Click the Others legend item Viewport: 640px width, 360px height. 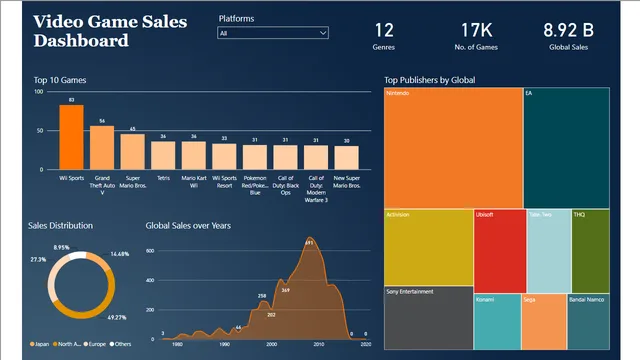coord(120,344)
